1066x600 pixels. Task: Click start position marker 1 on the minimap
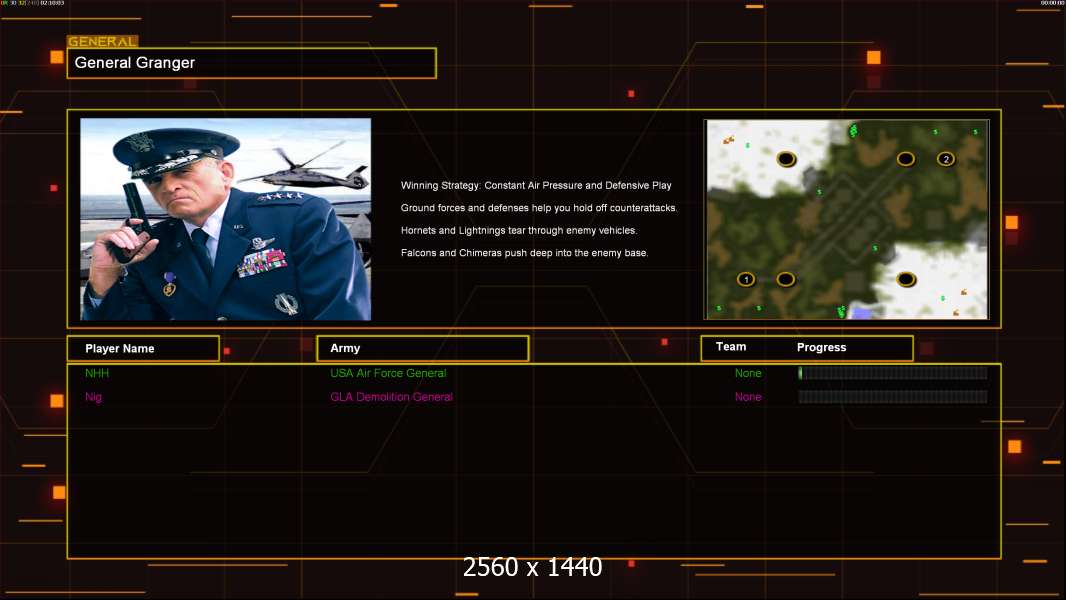tap(746, 279)
